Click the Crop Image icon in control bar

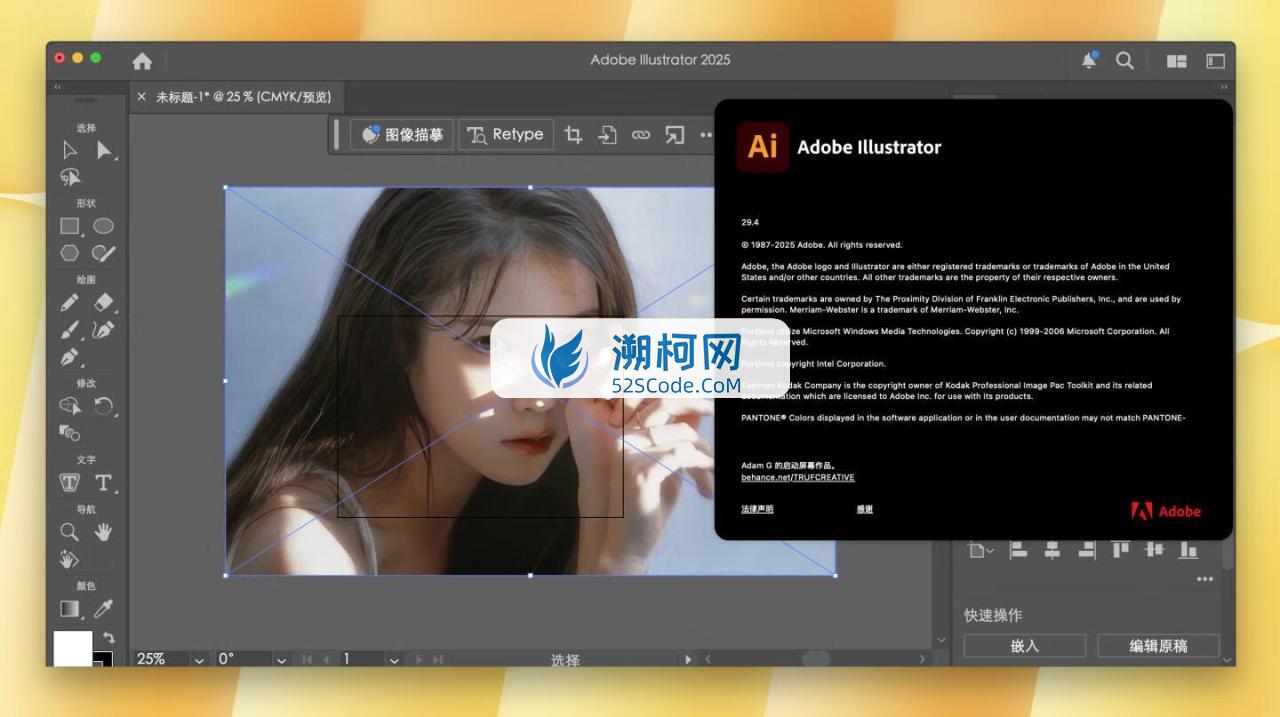(573, 135)
